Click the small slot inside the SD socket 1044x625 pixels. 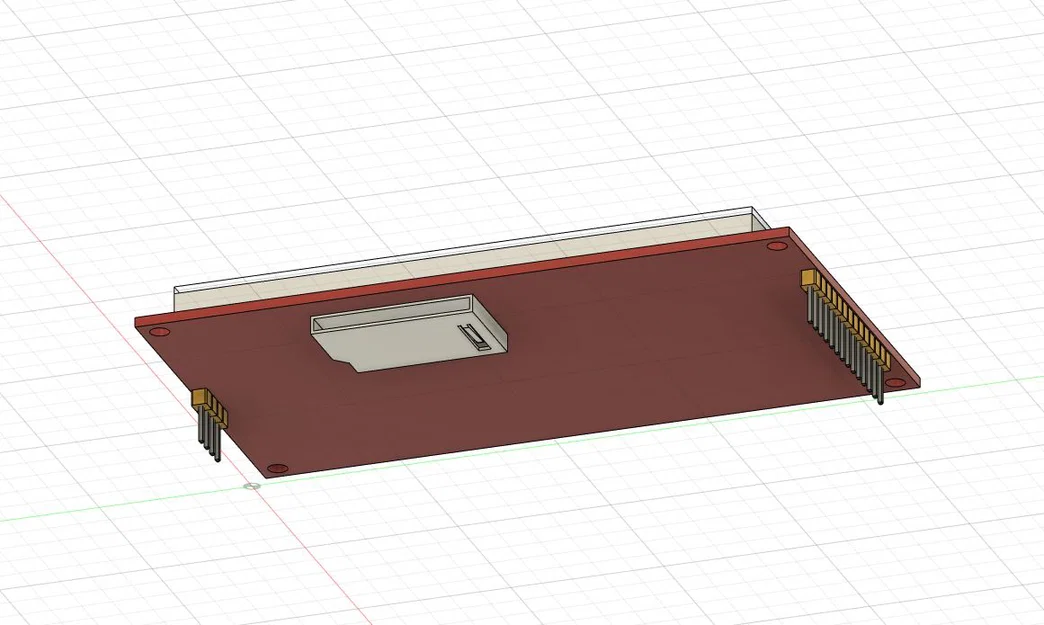coord(473,336)
